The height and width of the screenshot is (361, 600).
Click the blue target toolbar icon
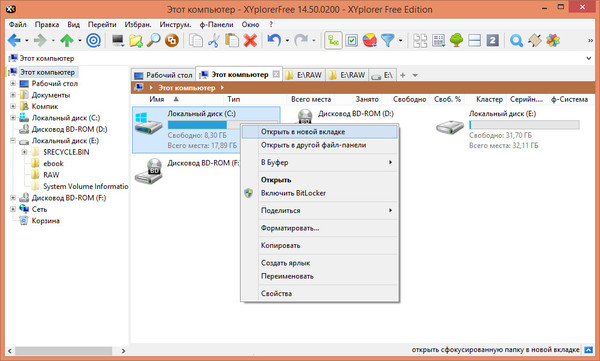93,40
